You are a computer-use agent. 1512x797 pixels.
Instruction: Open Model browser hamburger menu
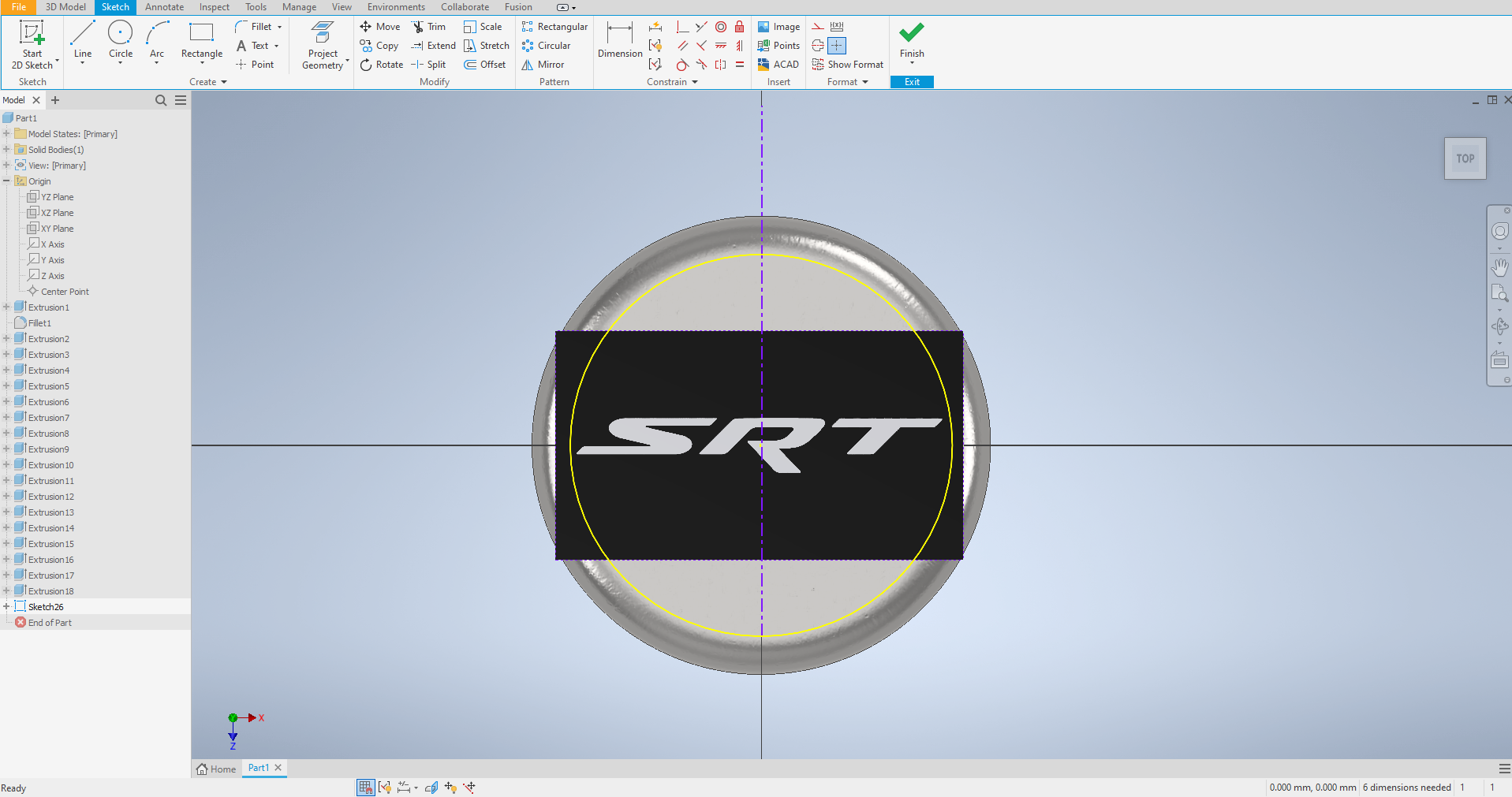[181, 100]
